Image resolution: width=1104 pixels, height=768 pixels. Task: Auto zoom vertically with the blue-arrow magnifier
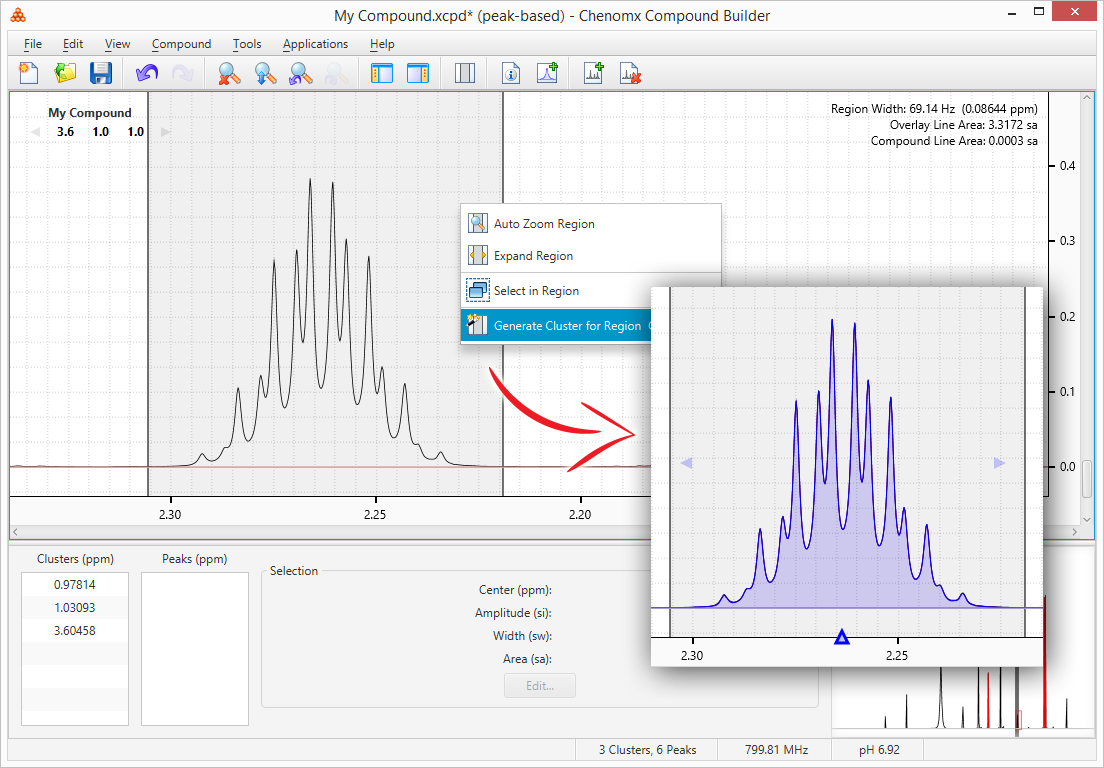[x=265, y=73]
